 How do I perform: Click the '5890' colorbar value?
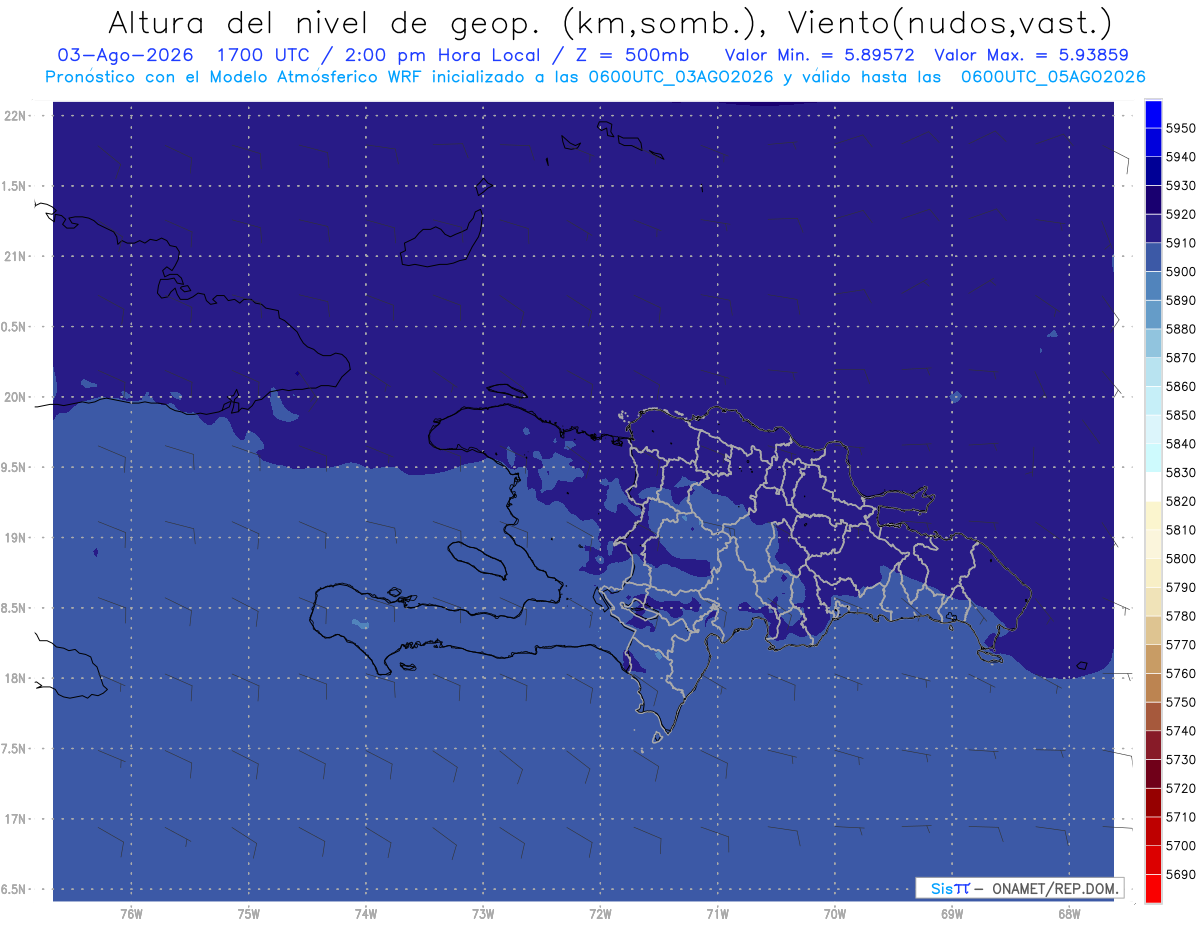[x=1180, y=300]
